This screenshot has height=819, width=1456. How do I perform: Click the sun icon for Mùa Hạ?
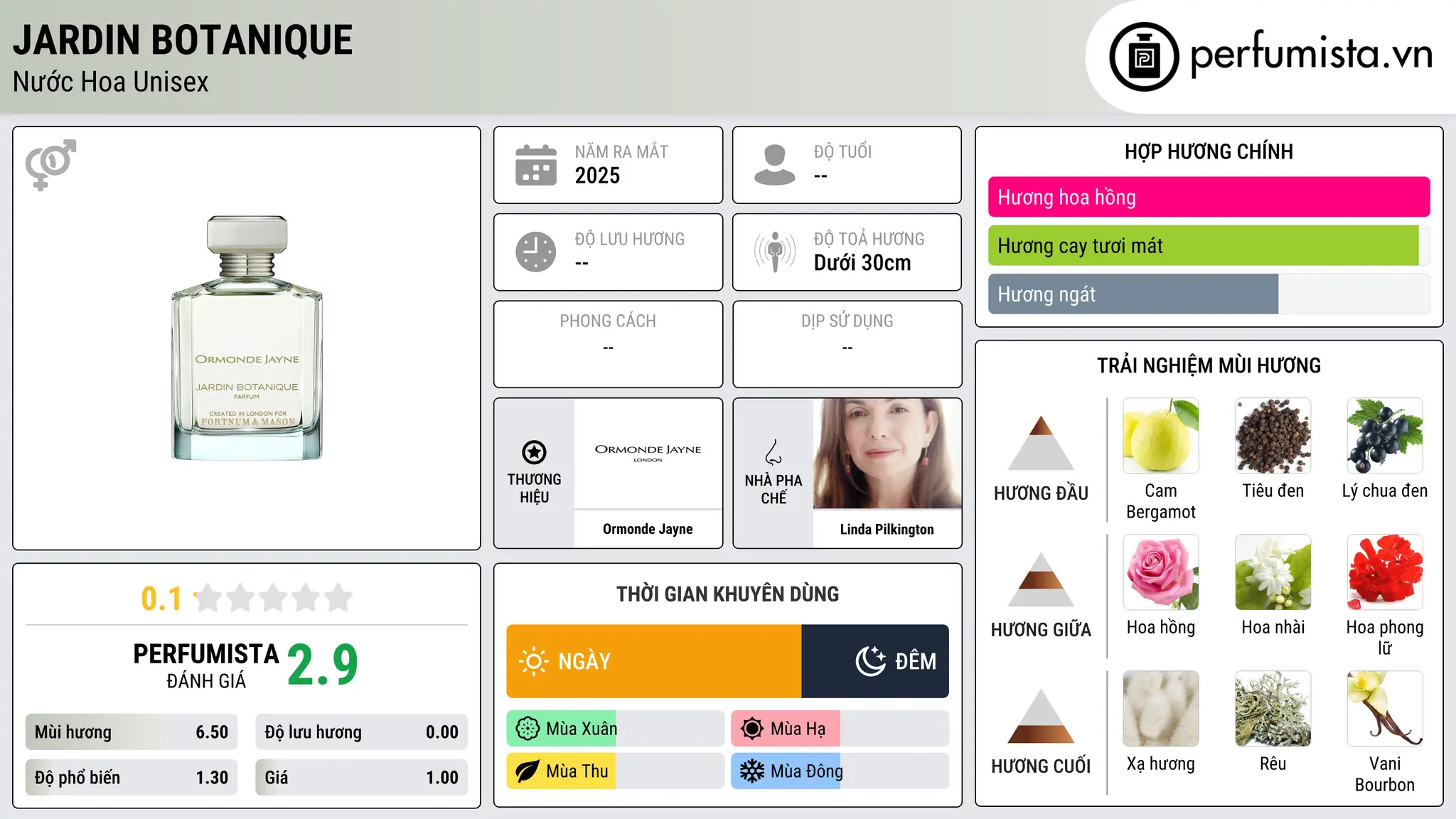tap(752, 729)
